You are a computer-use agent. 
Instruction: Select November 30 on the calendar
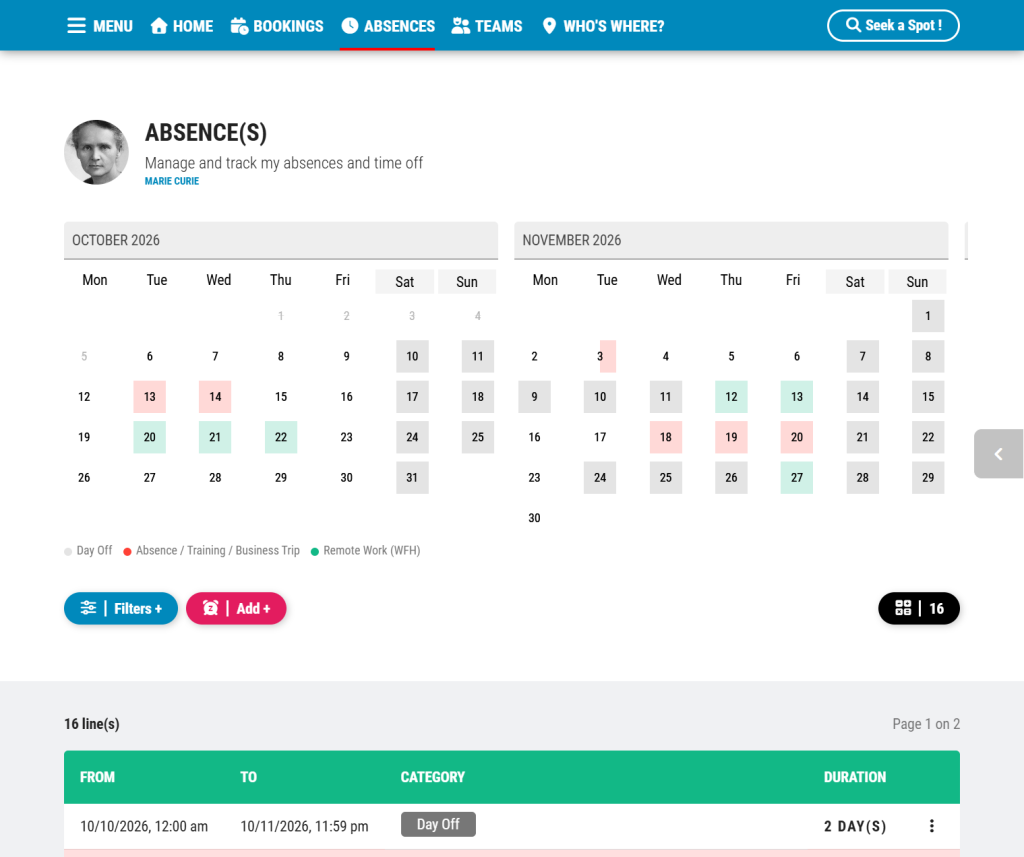pos(534,518)
